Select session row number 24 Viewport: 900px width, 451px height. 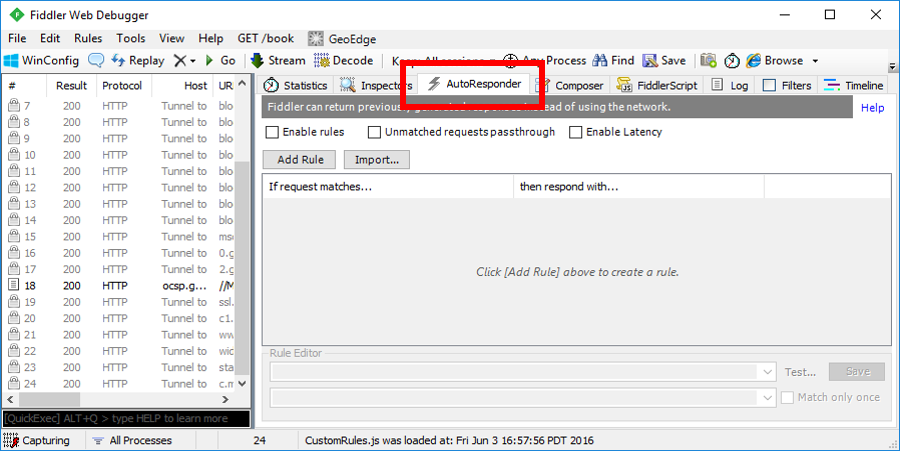tap(120, 384)
